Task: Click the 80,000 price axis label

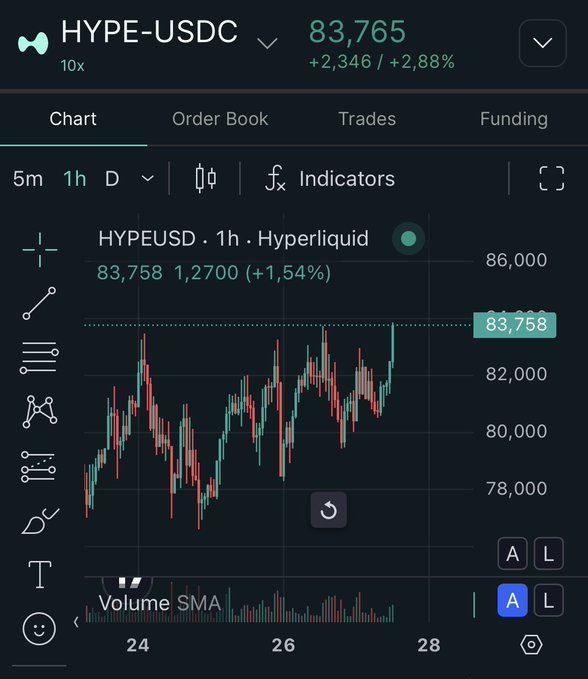Action: pos(516,431)
